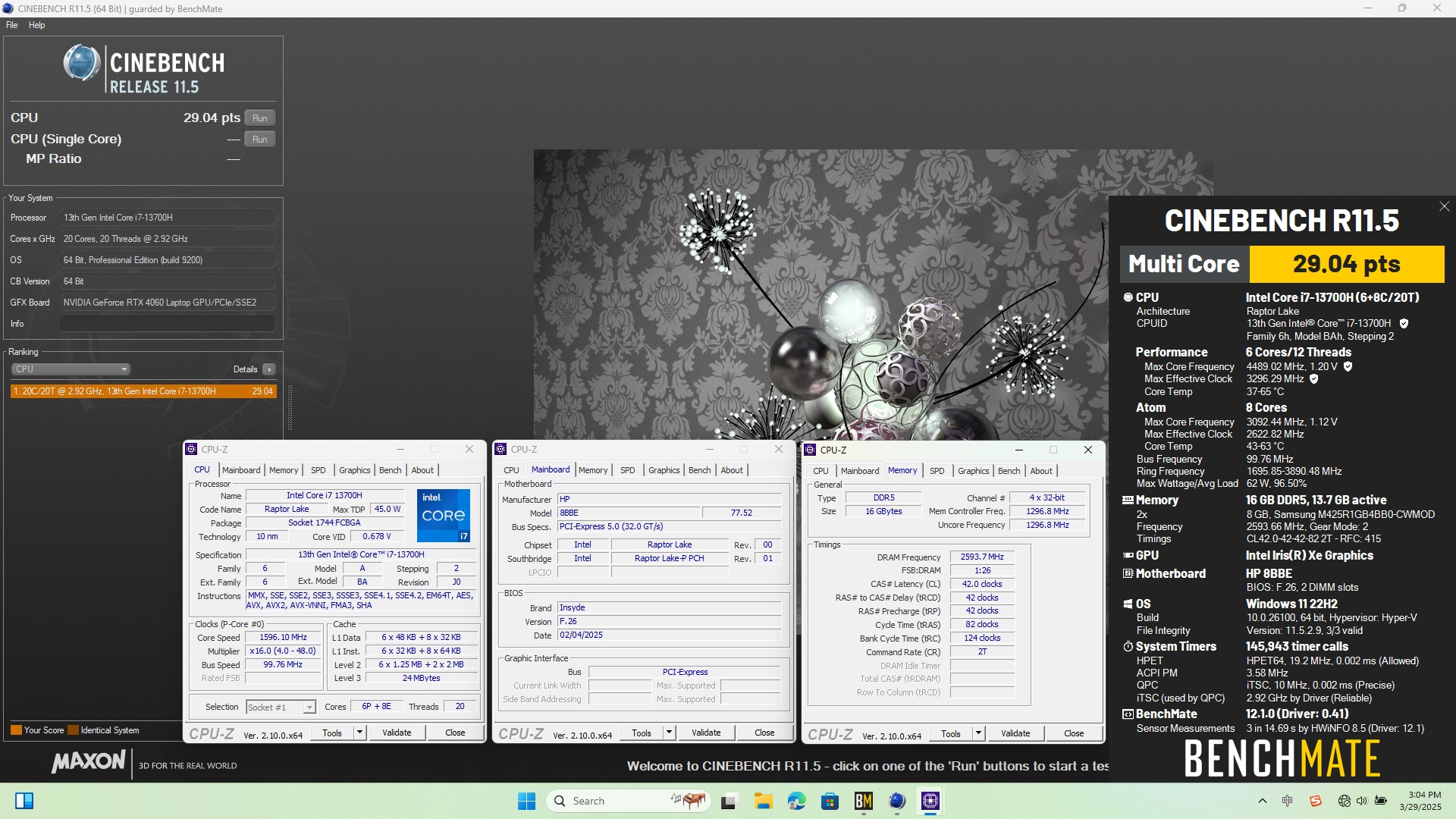Open SPD tab in the middle CPU-Z window
Image resolution: width=1456 pixels, height=819 pixels.
click(x=627, y=470)
